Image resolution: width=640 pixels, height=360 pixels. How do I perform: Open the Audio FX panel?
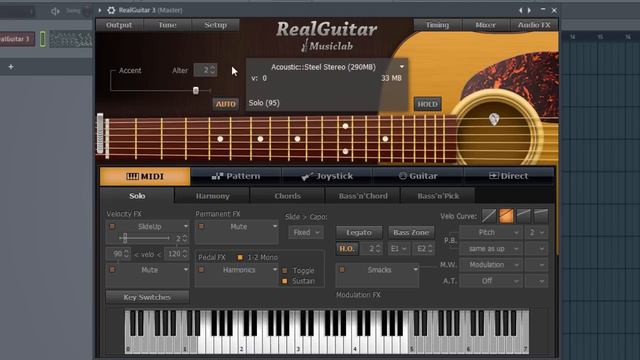click(x=534, y=25)
